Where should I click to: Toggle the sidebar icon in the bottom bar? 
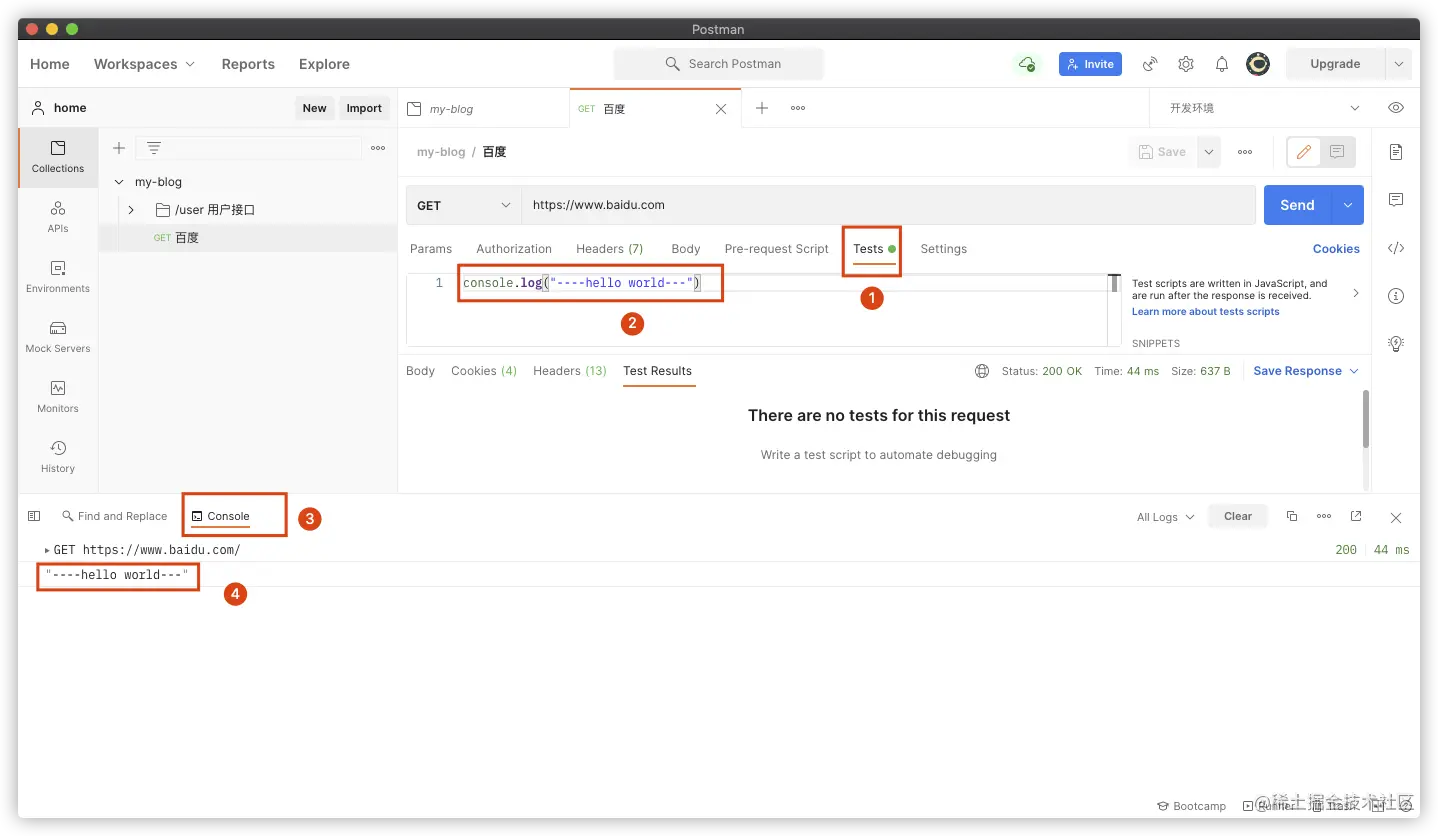coord(34,516)
